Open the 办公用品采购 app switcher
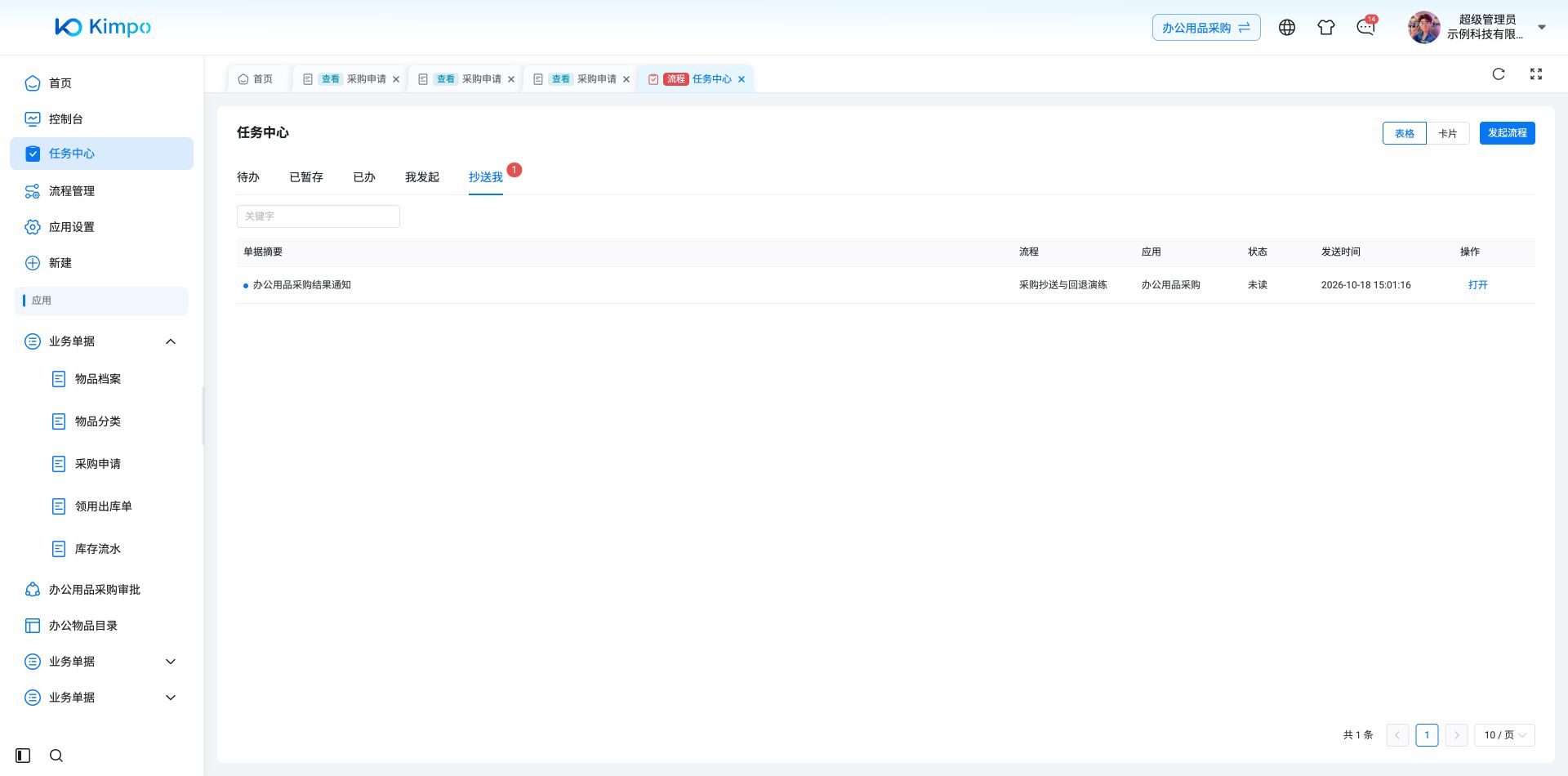The height and width of the screenshot is (776, 1568). click(1206, 28)
